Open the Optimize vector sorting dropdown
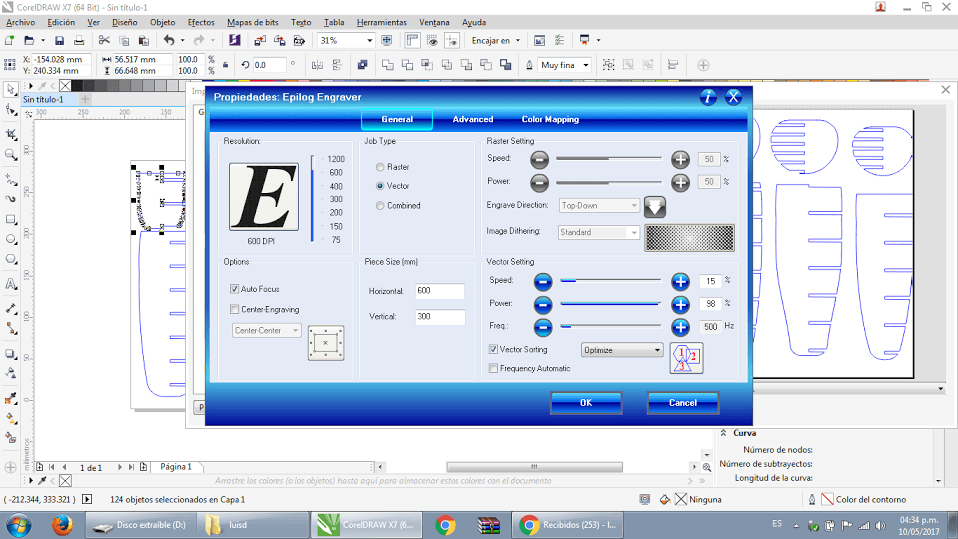The image size is (958, 539). click(621, 350)
